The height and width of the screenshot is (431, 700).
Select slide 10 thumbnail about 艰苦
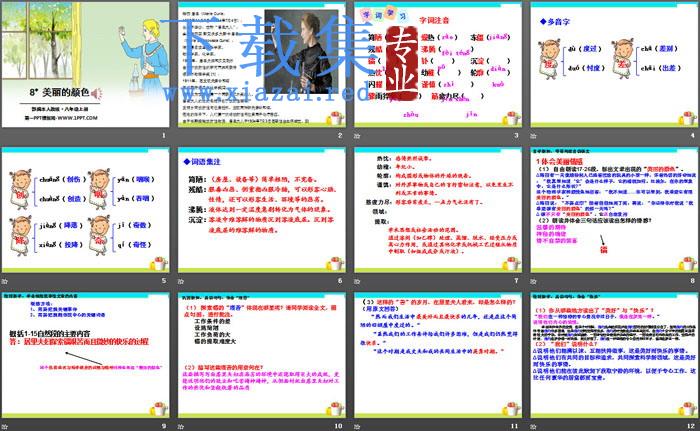(262, 356)
